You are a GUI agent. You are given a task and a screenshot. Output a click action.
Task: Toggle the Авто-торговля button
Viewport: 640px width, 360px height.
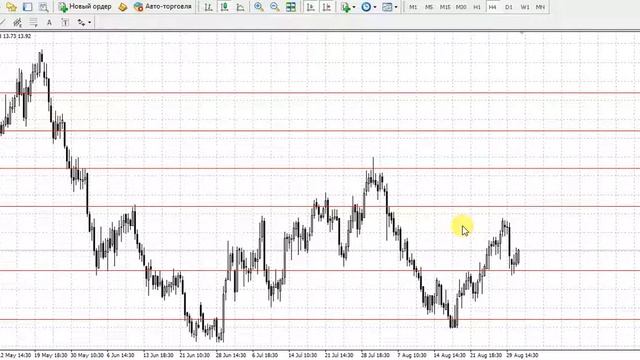[163, 7]
